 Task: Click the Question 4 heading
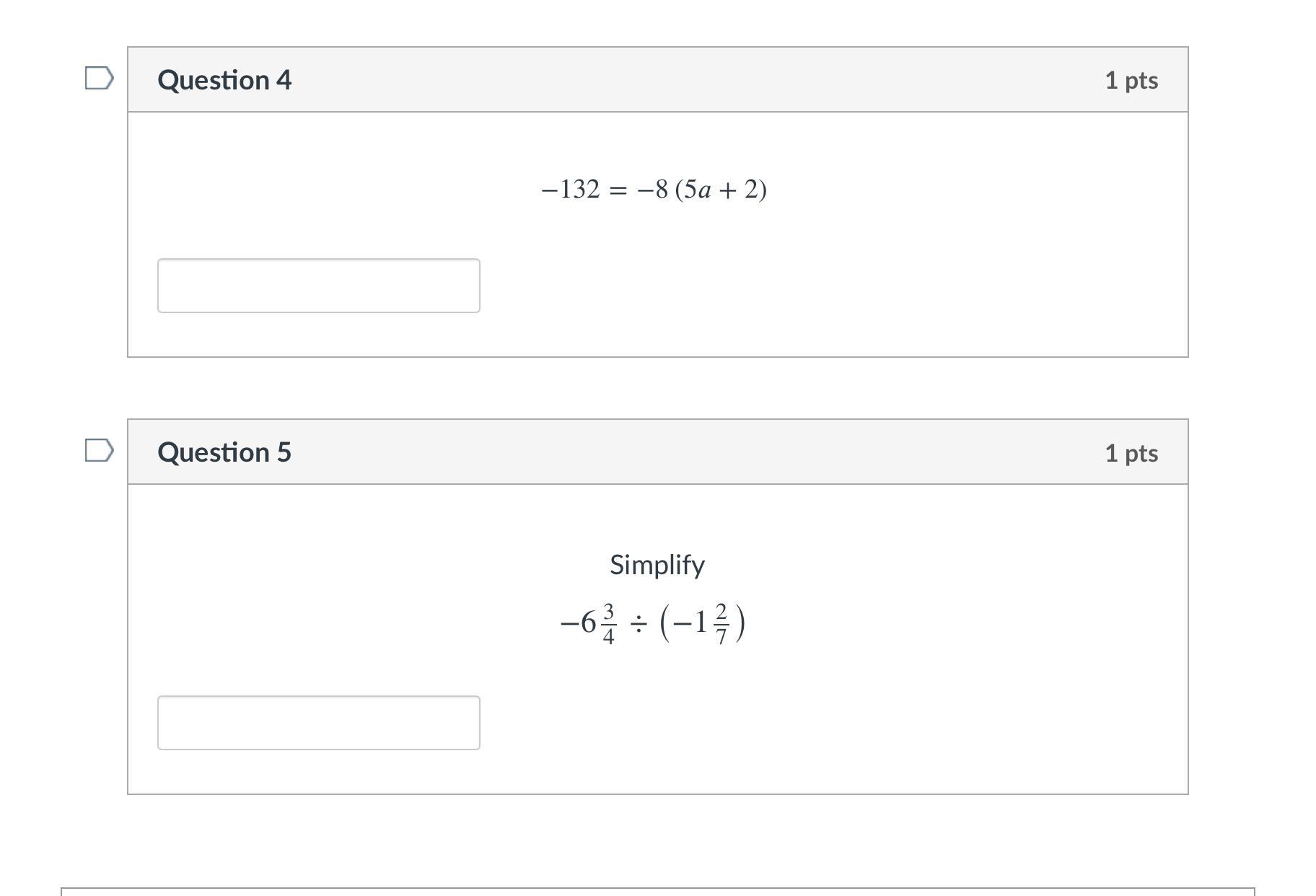point(224,80)
